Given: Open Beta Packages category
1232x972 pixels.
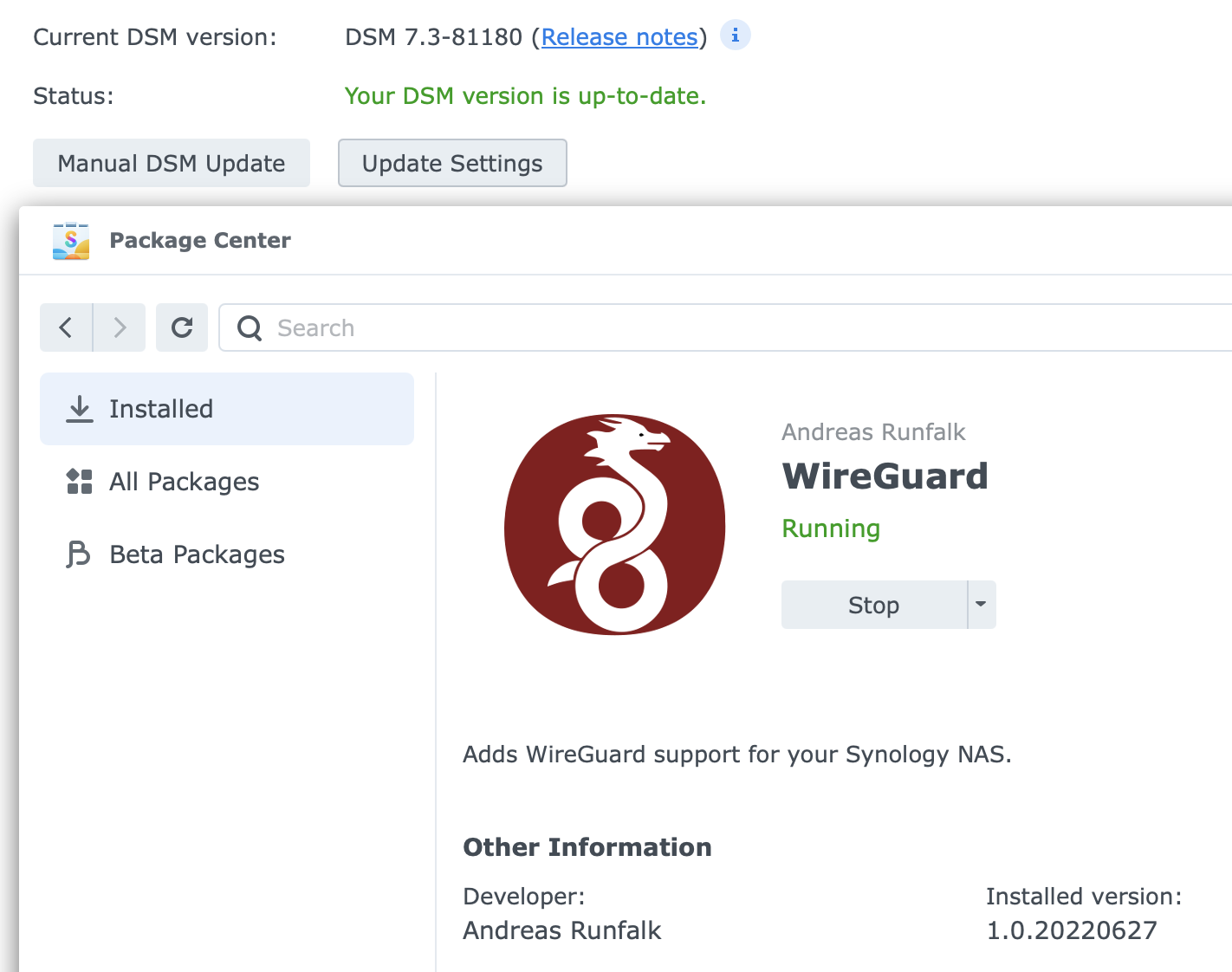Looking at the screenshot, I should (227, 554).
